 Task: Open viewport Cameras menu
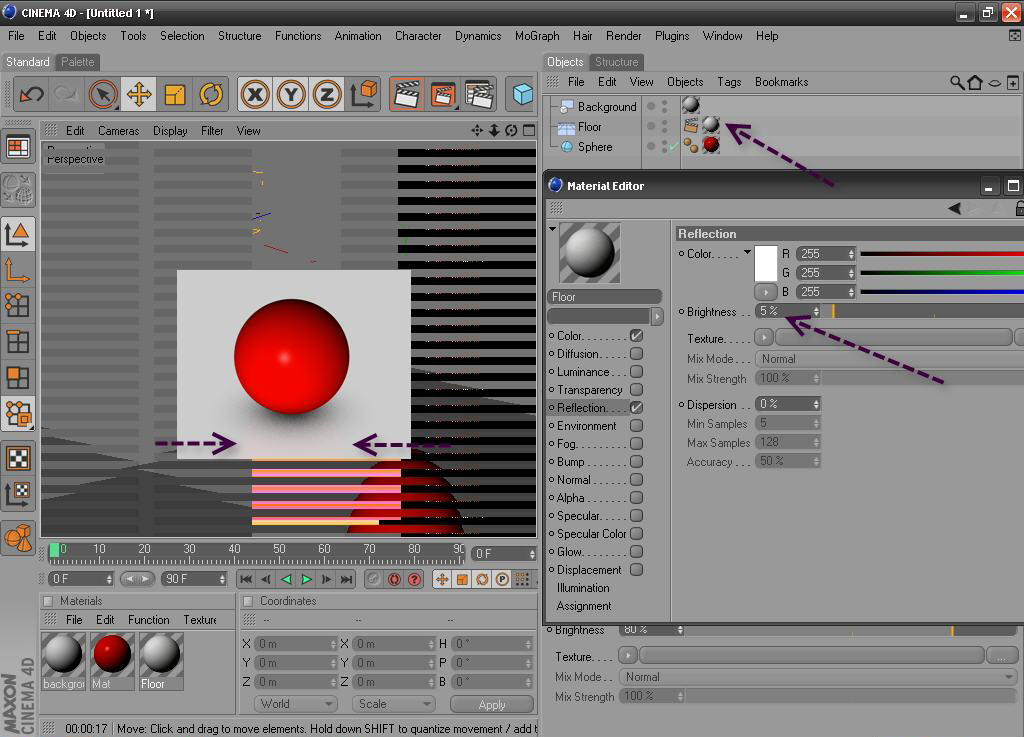pyautogui.click(x=118, y=131)
